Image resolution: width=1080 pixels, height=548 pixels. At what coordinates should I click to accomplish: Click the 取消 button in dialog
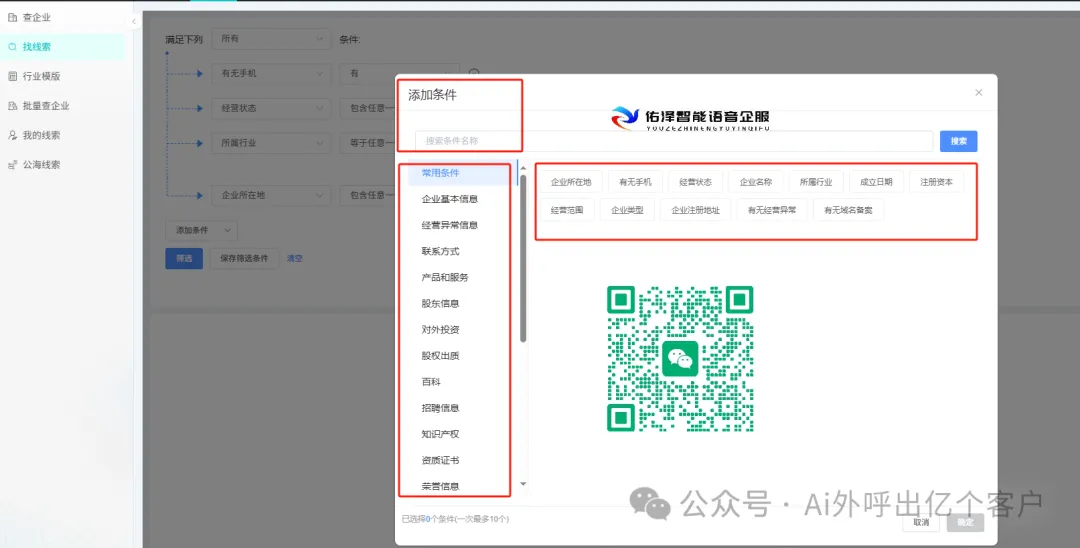click(922, 523)
